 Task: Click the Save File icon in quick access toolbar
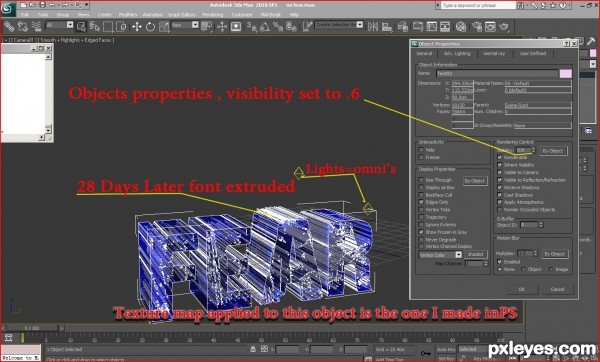42,5
